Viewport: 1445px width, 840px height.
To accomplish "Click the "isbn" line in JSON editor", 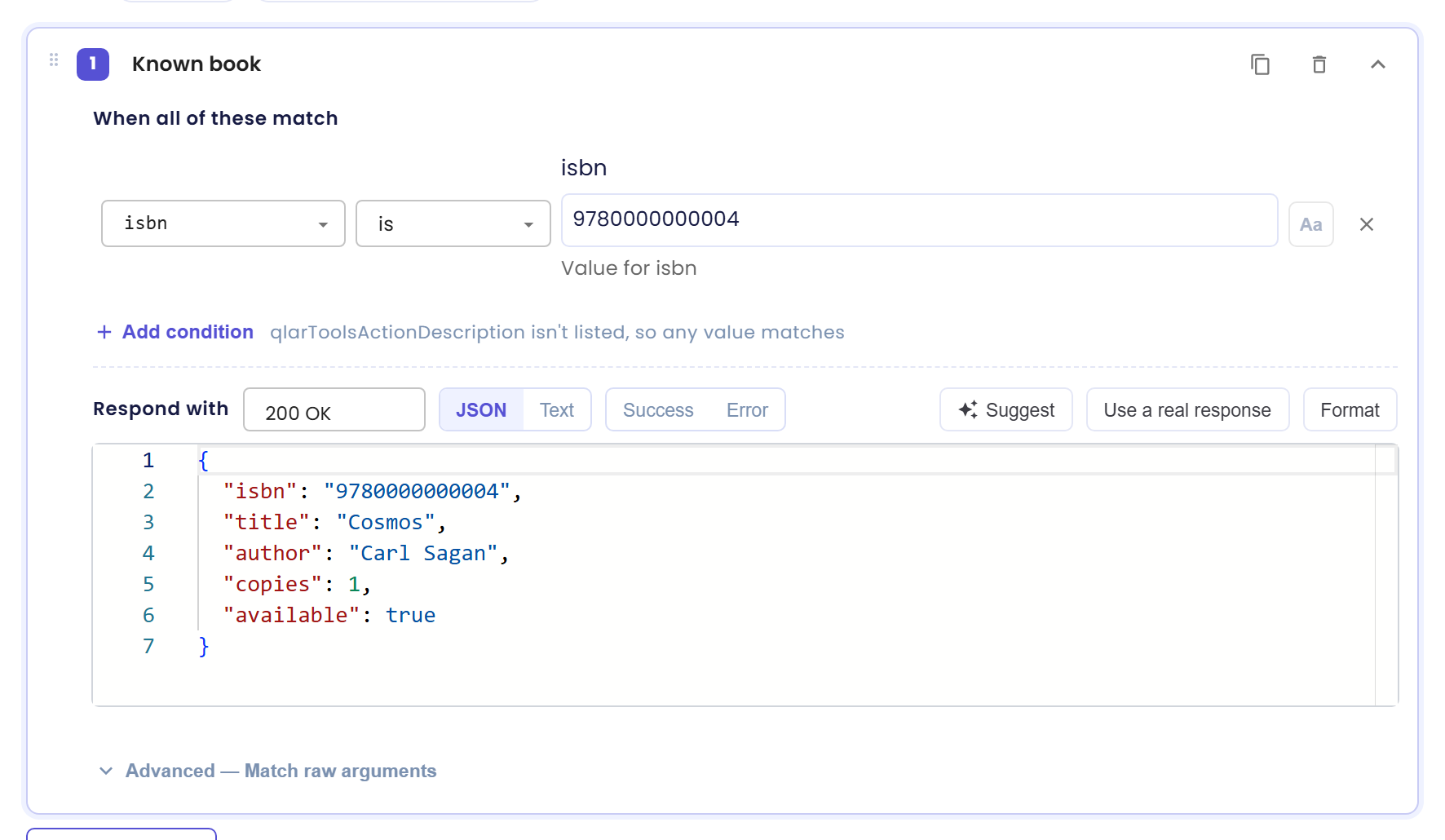I will tap(372, 491).
